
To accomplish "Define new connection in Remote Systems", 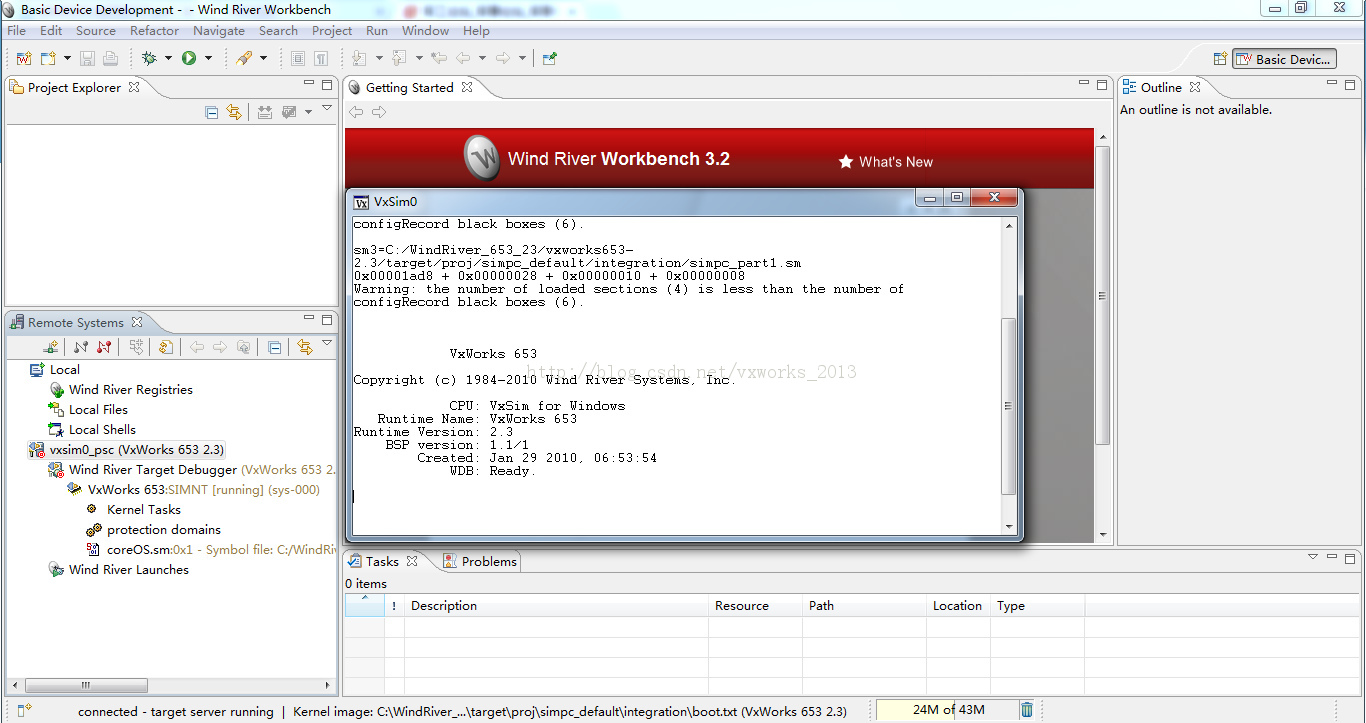I will coord(52,347).
